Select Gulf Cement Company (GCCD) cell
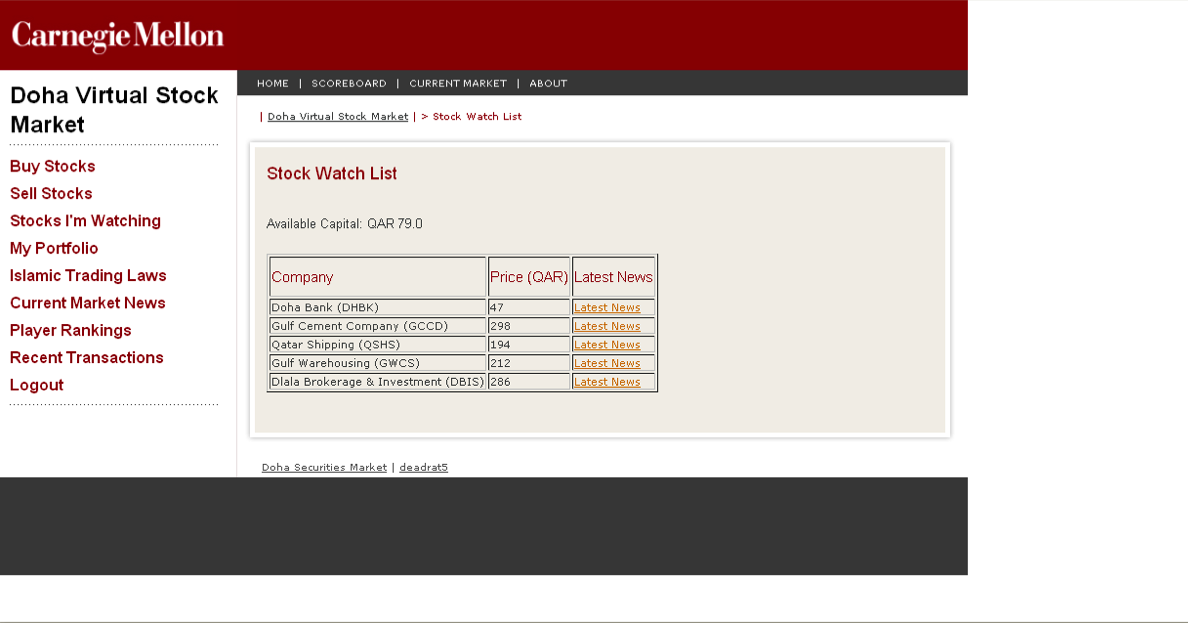Viewport: 1188px width, 623px height. tap(377, 326)
